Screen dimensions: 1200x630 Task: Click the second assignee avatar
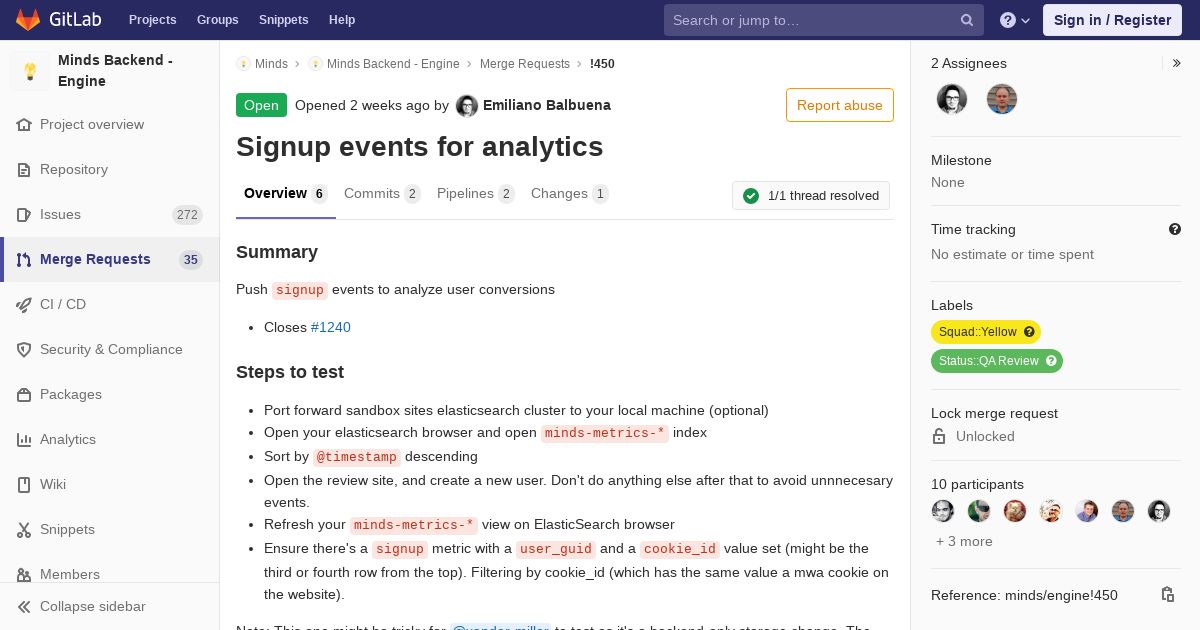pyautogui.click(x=1002, y=99)
